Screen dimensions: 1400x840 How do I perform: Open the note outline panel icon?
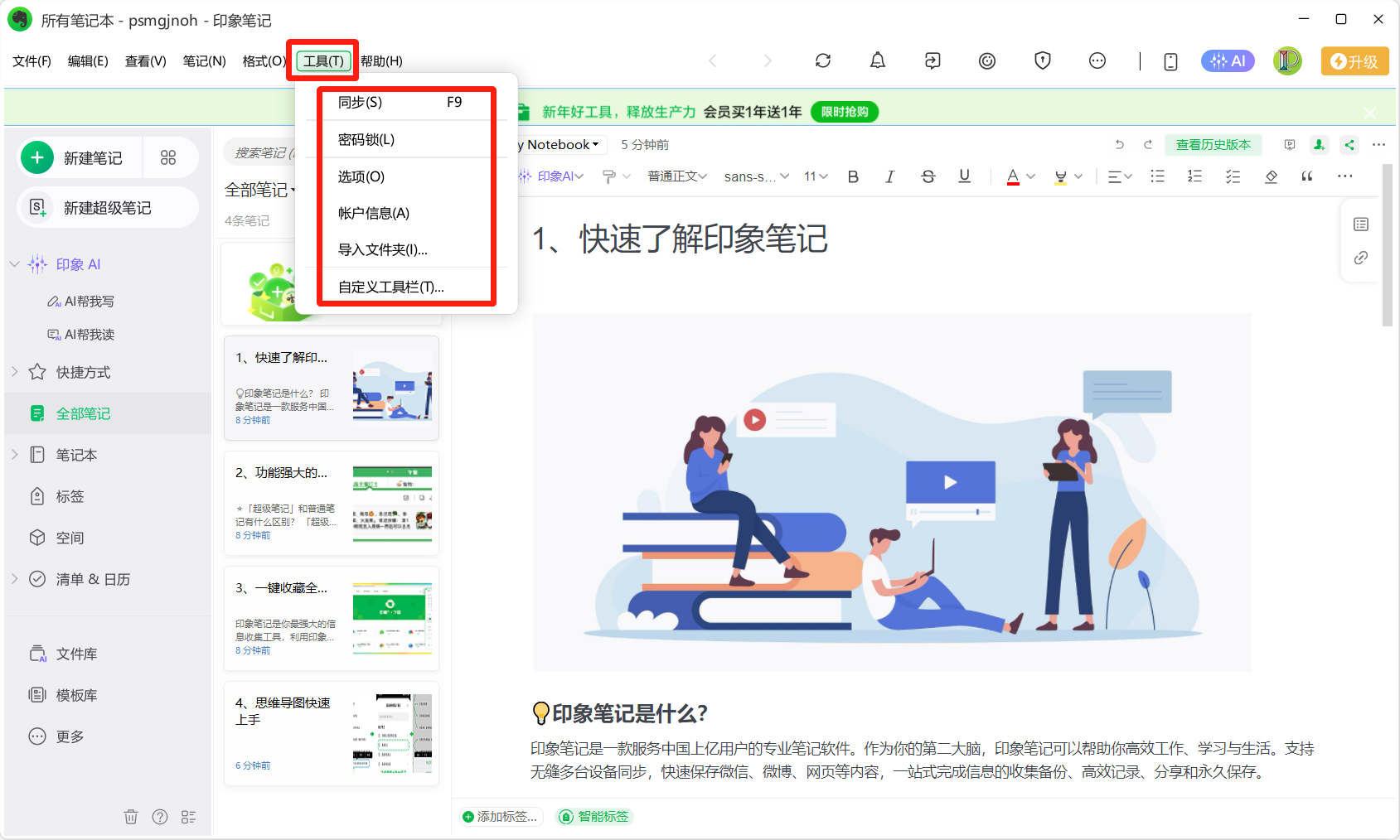[x=1361, y=224]
